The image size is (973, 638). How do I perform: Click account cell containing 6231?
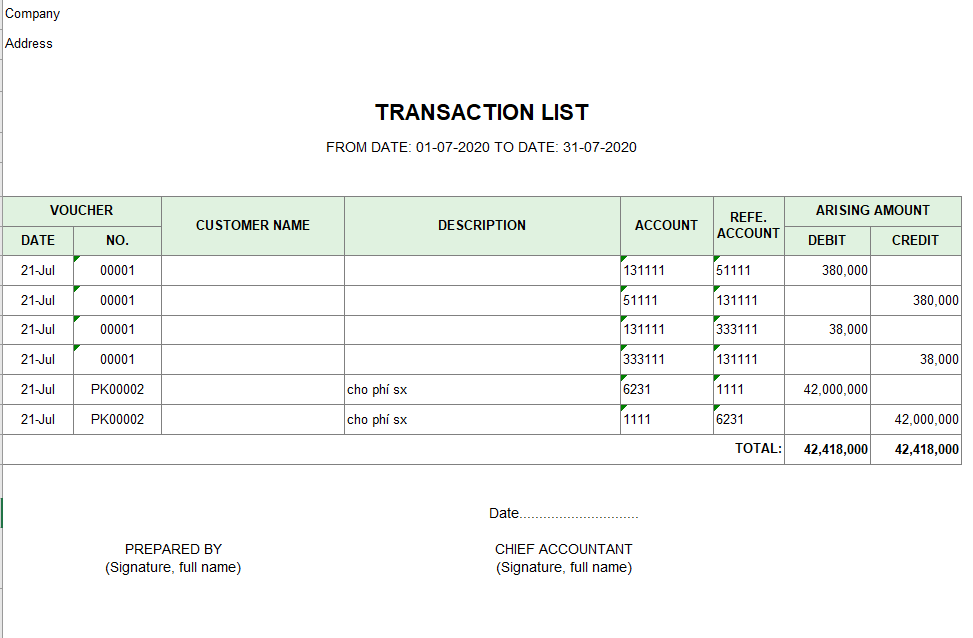[666, 390]
